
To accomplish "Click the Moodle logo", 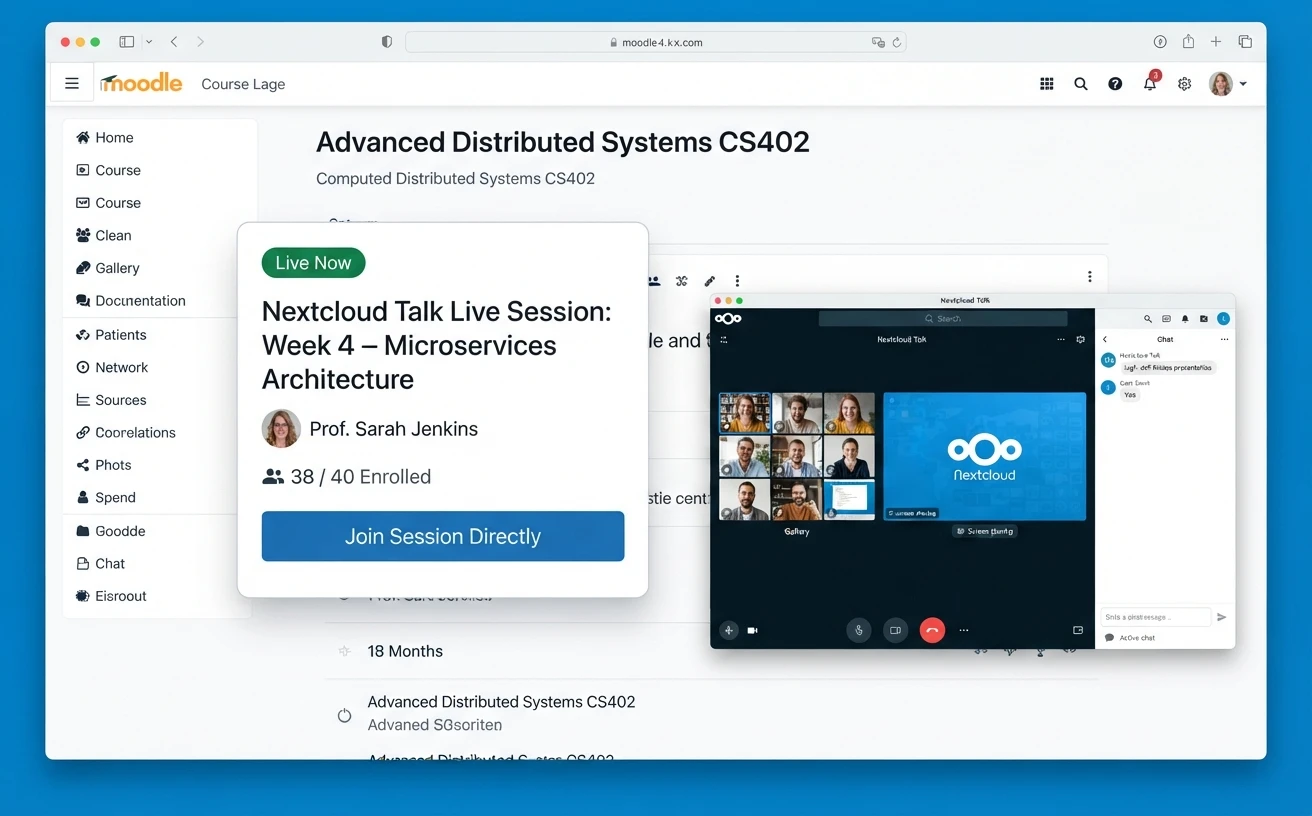I will 141,83.
